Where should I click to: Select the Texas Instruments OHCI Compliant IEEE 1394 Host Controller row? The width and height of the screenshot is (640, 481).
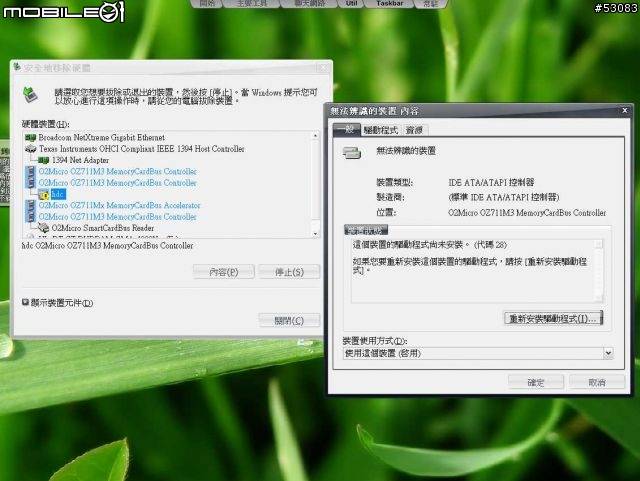pyautogui.click(x=142, y=149)
